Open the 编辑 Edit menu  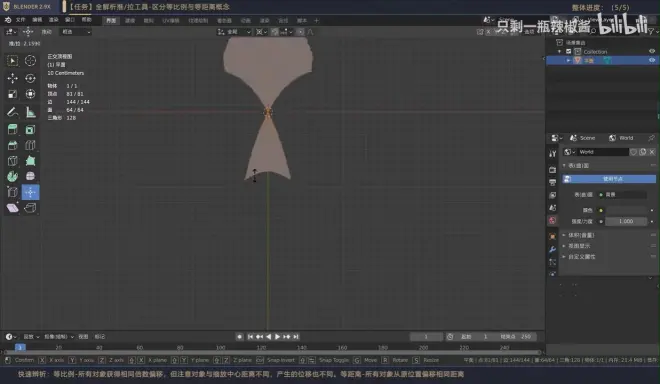(x=37, y=20)
